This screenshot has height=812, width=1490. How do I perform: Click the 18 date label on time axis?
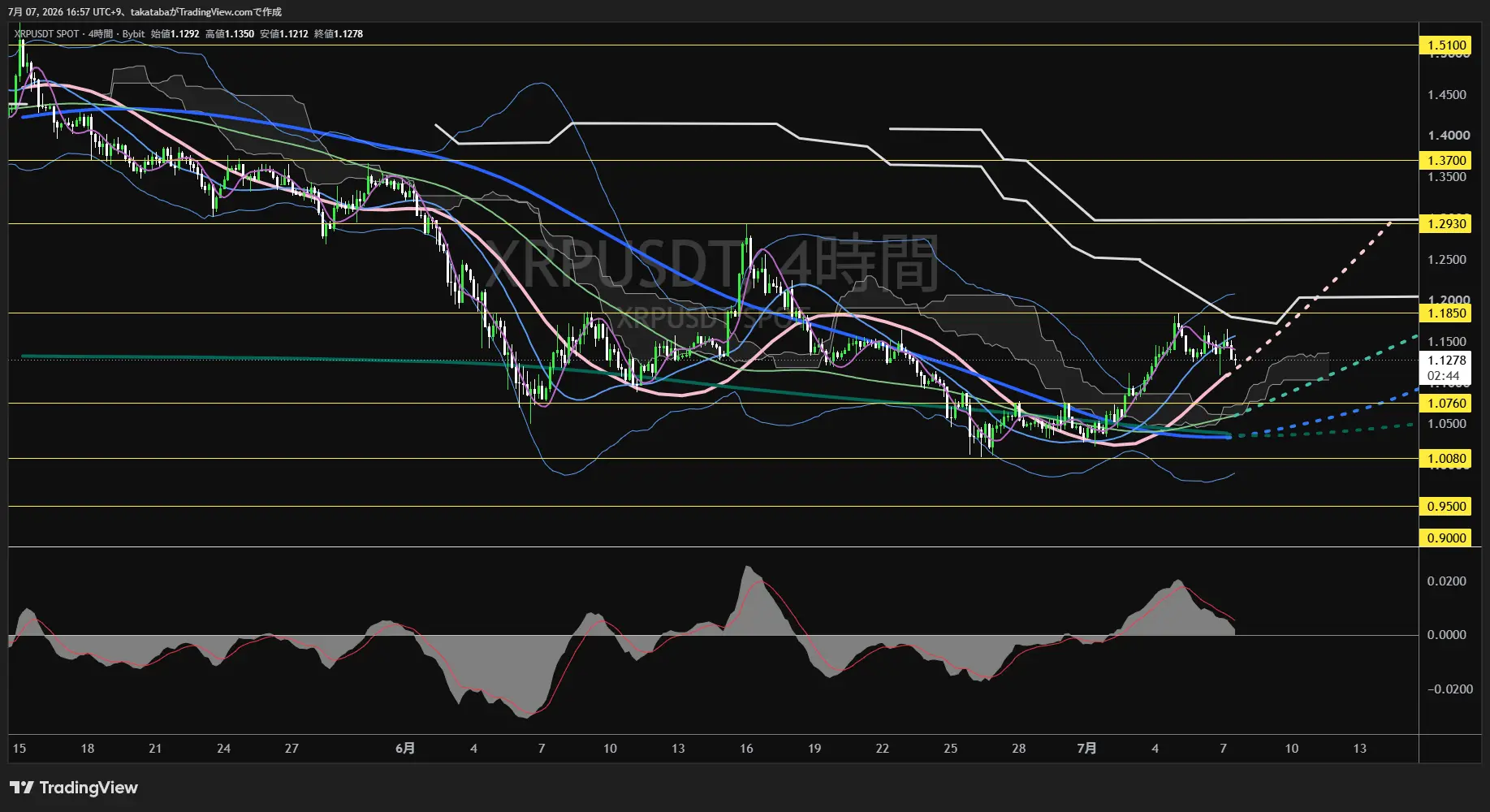click(88, 749)
